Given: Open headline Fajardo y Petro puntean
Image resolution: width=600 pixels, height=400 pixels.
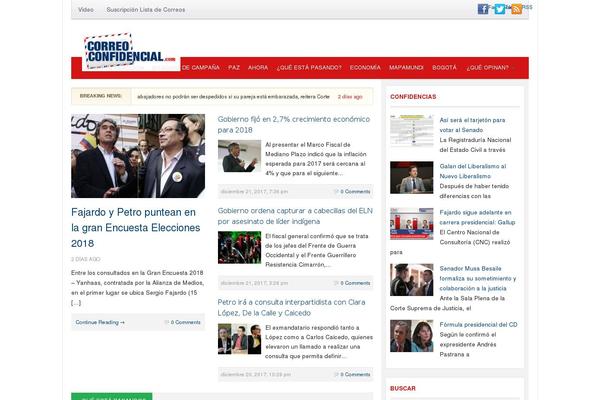Looking at the screenshot, I should [x=135, y=228].
